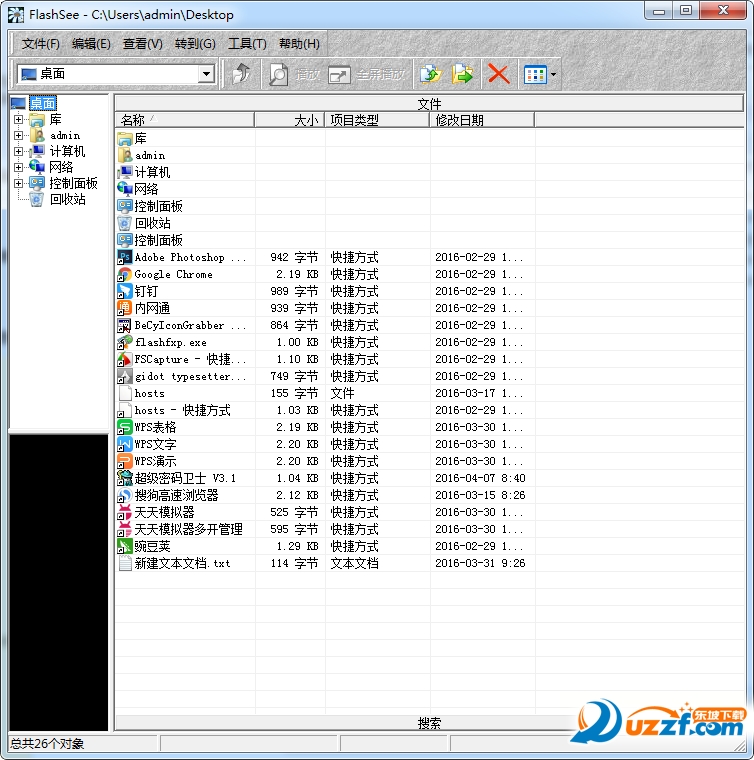Viewport: 754px width, 760px height.
Task: Open the 文件(F) menu
Action: coord(41,44)
